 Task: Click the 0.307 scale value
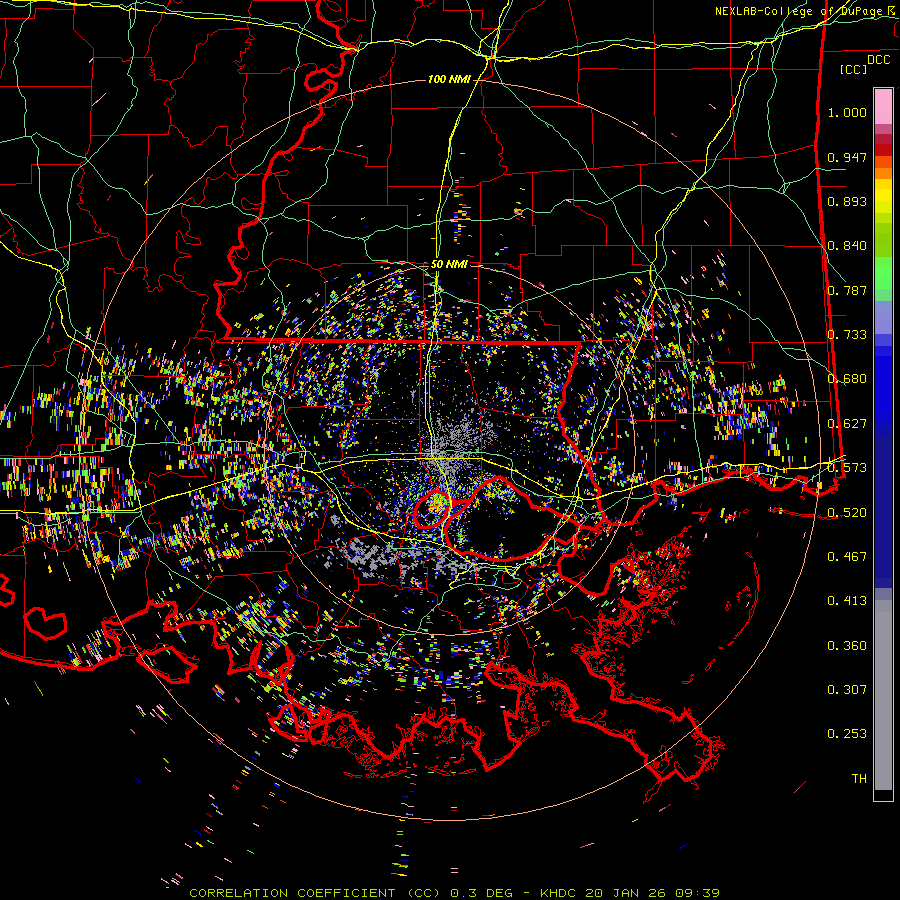[x=847, y=690]
